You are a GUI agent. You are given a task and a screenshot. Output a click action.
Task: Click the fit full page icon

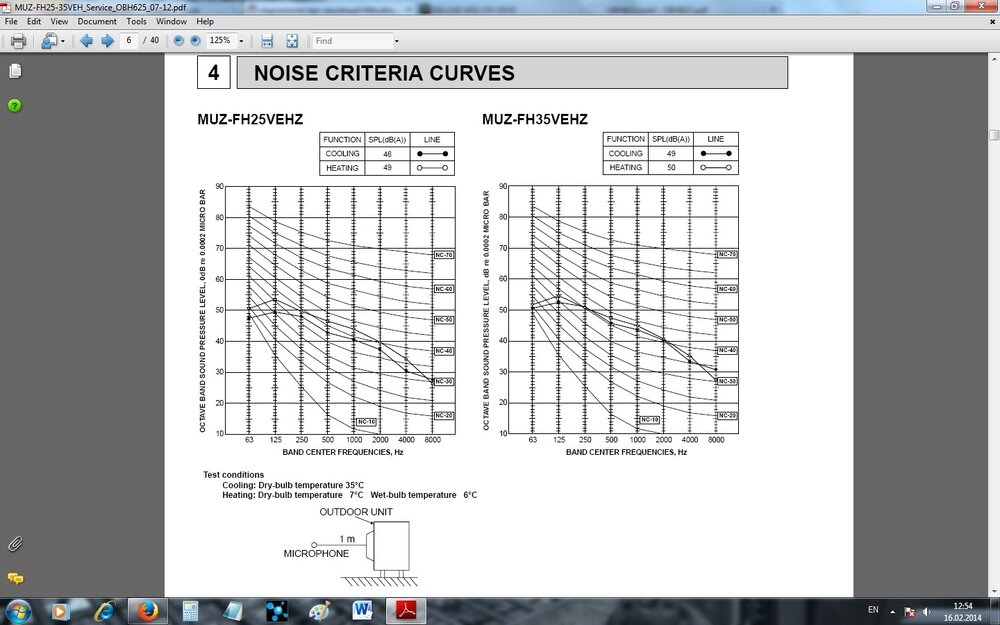[291, 41]
